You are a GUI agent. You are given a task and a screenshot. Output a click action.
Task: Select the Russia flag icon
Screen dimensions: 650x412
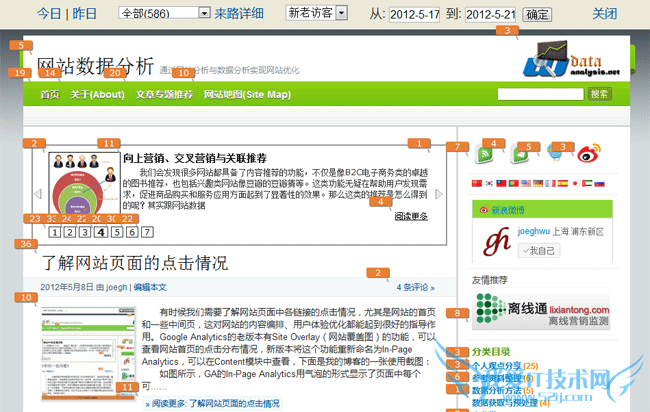click(599, 183)
